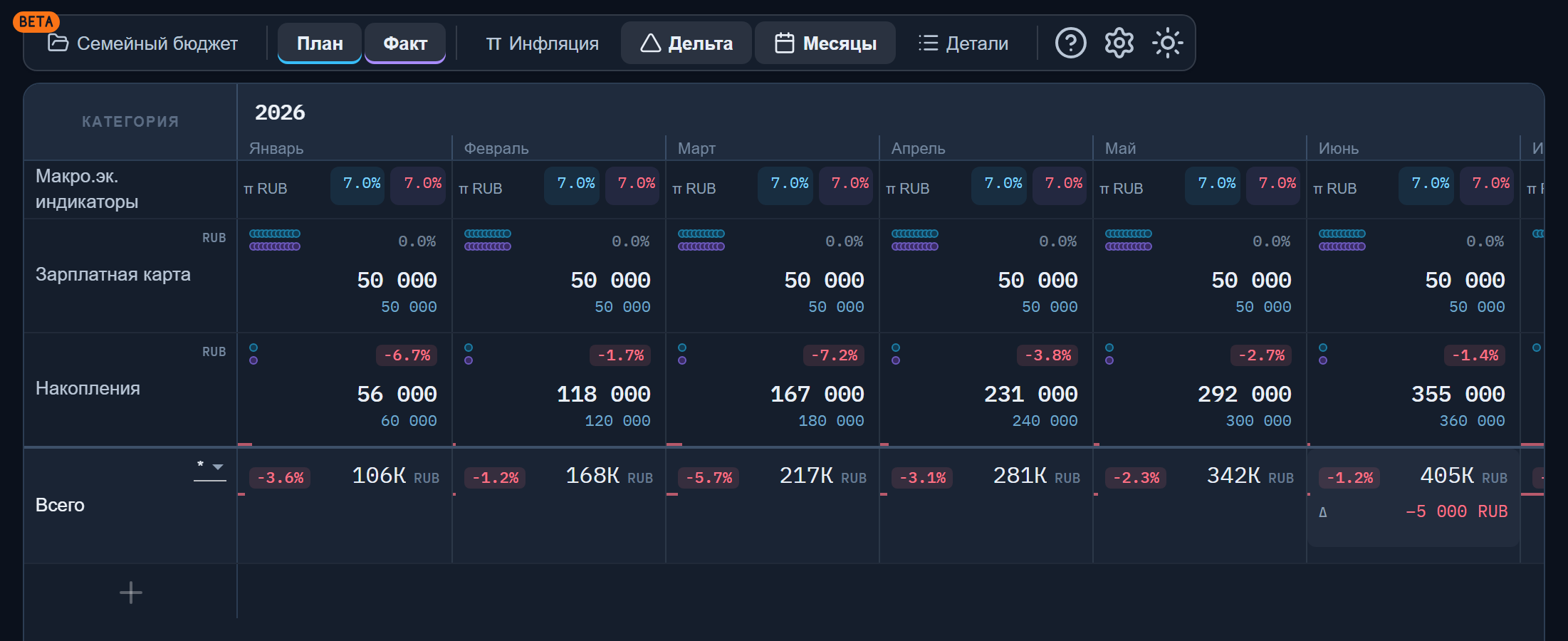Viewport: 1568px width, 641px height.
Task: Click April Накопления plan value 240 000
Action: [1045, 421]
